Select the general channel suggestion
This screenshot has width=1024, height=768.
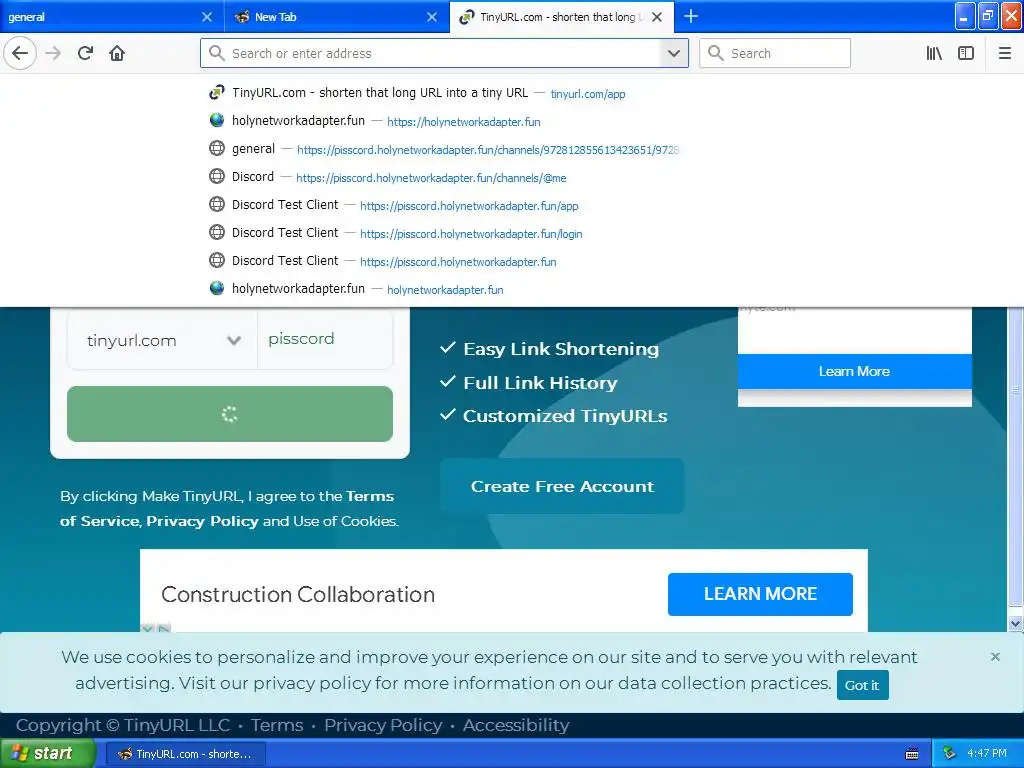click(x=444, y=149)
